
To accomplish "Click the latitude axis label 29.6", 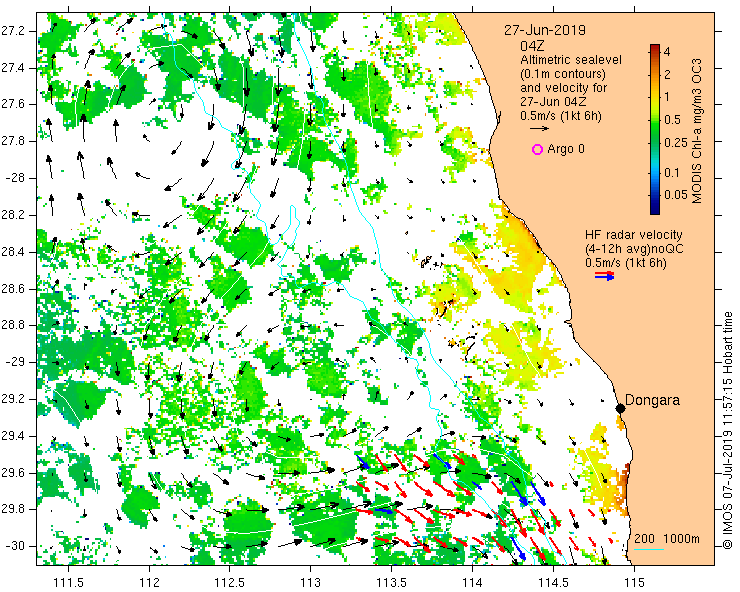I will (x=13, y=473).
